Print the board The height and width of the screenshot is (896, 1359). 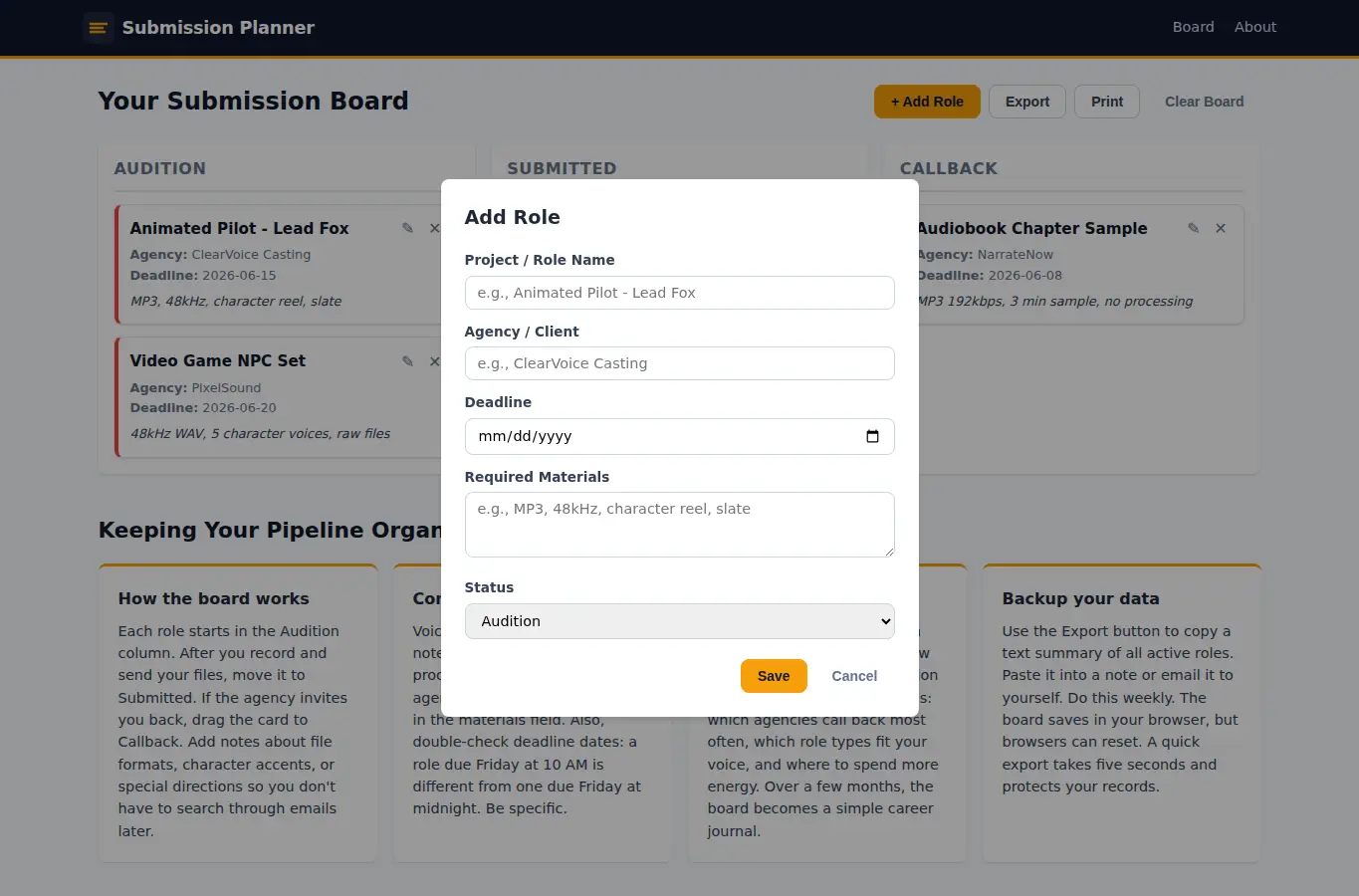[1107, 102]
